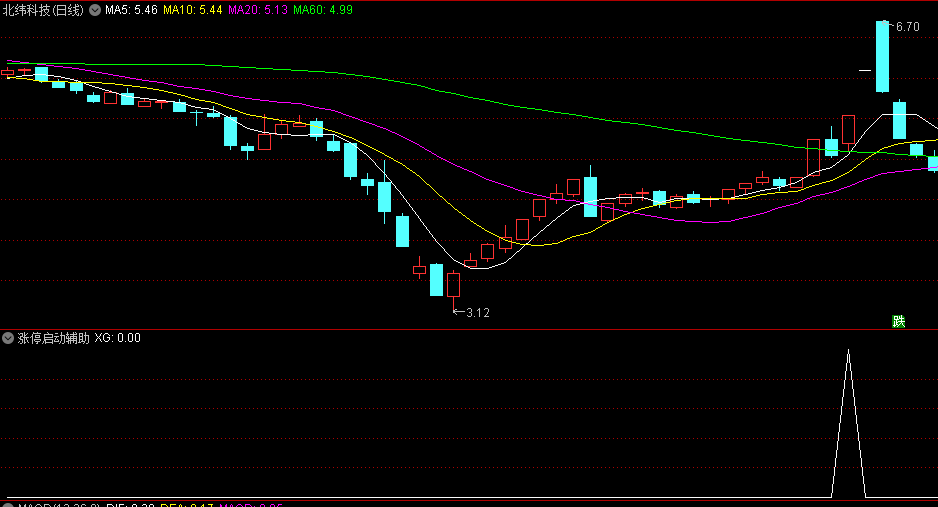Select the MA60: 4.99 label
The width and height of the screenshot is (938, 507).
coord(323,10)
